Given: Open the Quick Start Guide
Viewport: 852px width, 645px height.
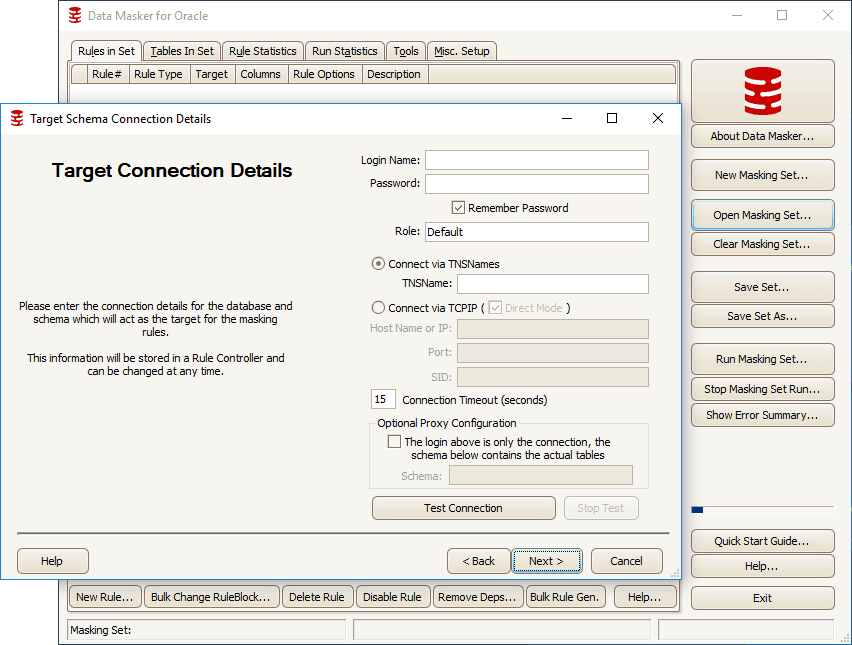Looking at the screenshot, I should pos(762,541).
